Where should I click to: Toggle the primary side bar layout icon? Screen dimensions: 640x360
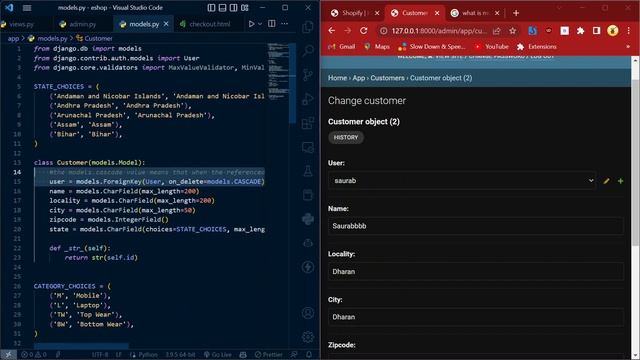[x=211, y=8]
